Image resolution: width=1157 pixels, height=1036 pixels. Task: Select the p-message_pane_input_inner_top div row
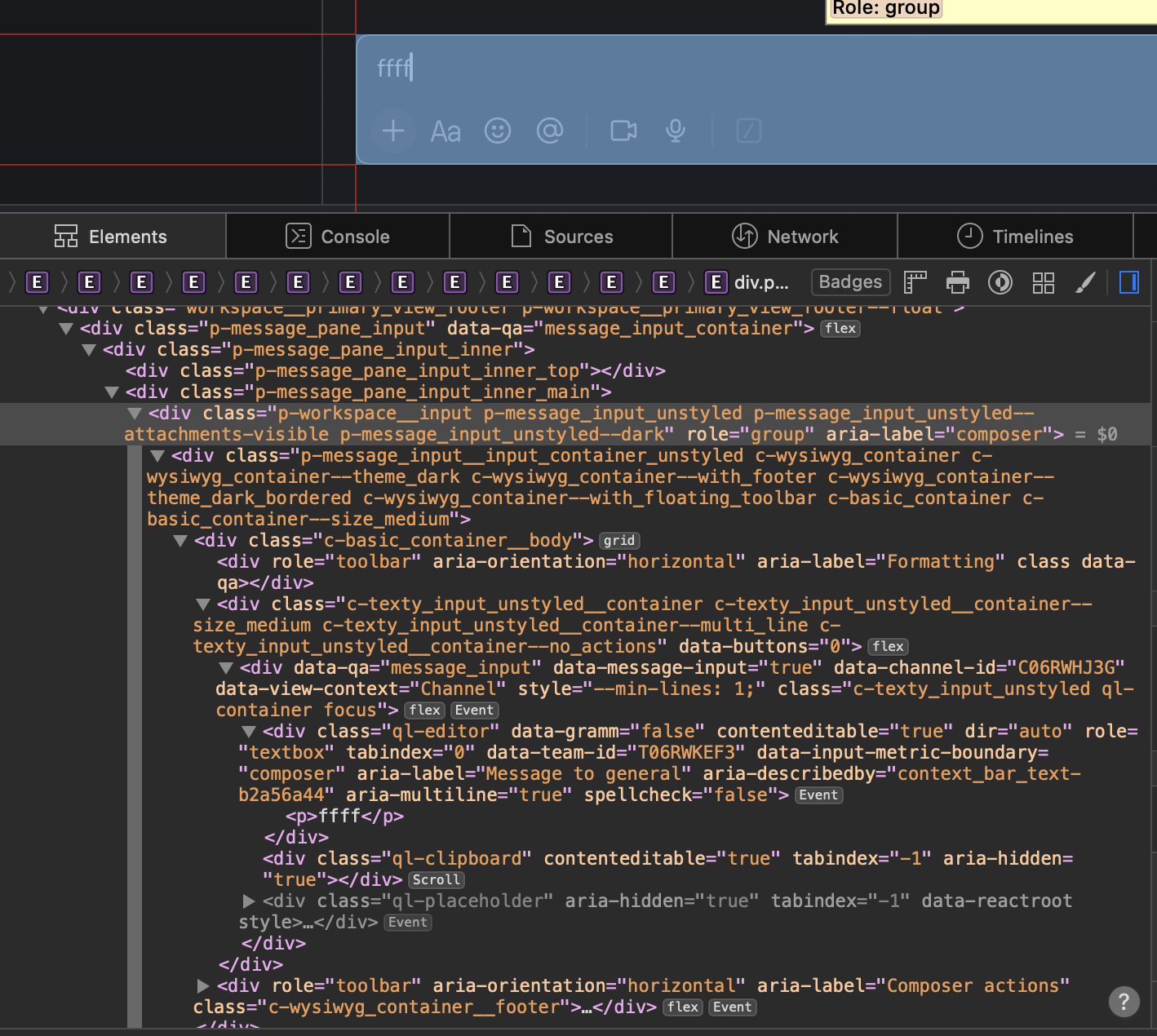[x=396, y=371]
